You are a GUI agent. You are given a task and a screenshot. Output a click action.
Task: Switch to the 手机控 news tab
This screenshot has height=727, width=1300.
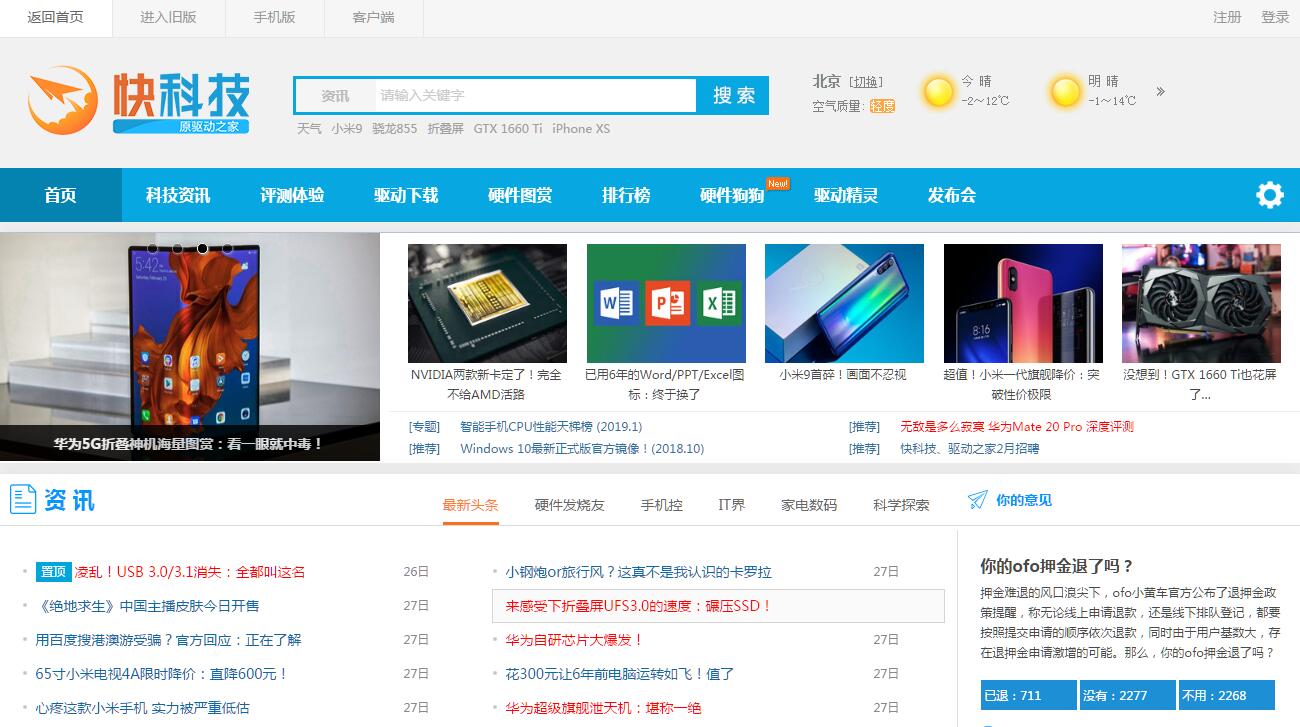point(661,505)
